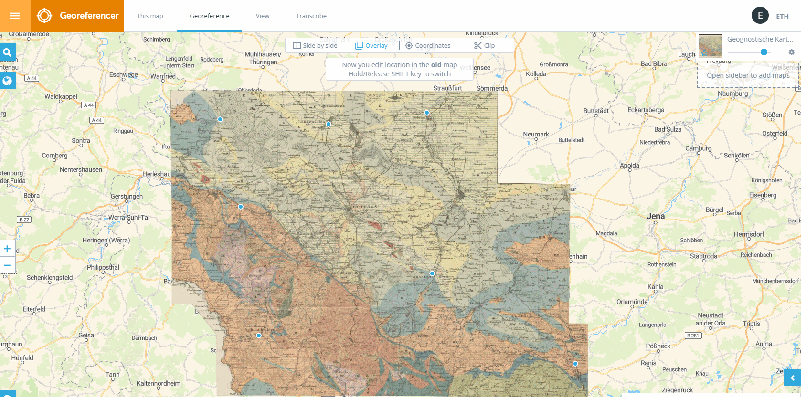This screenshot has width=801, height=397.
Task: Click the globe base map icon
Action: click(8, 80)
